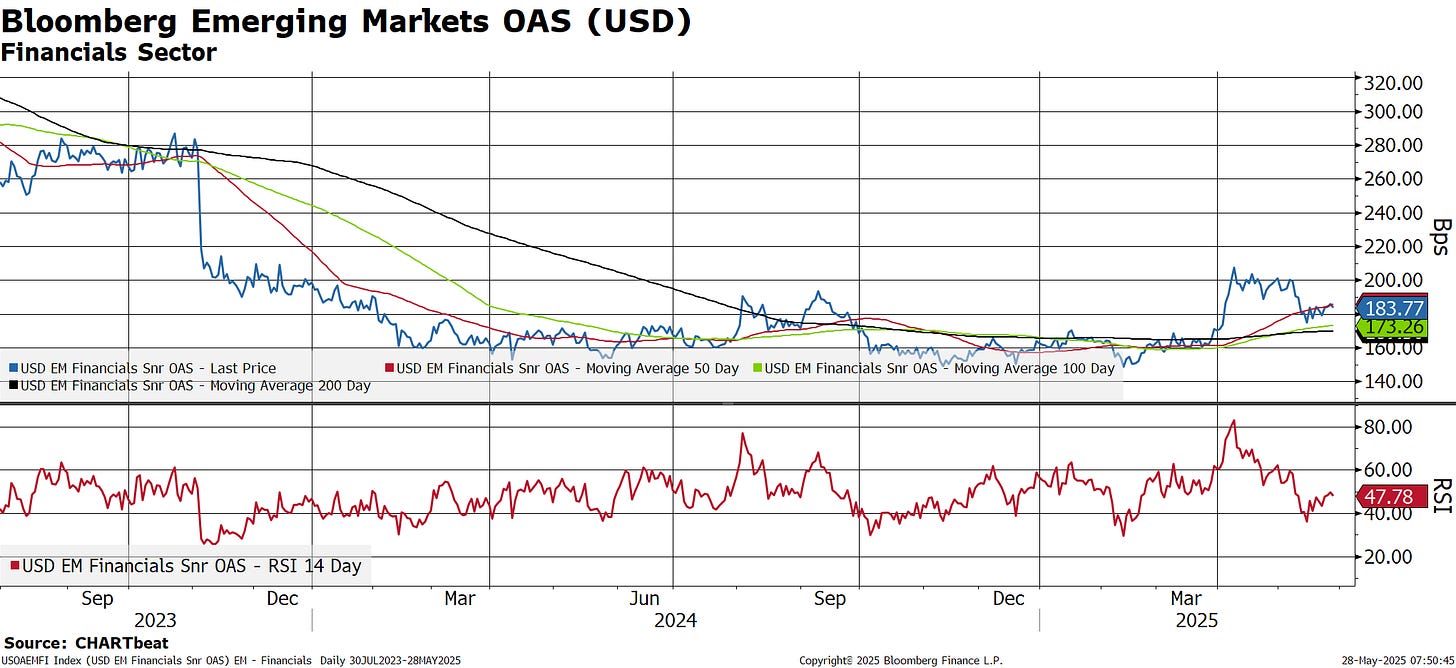
Task: Click the 80.00 RSI axis label
Action: point(1390,427)
